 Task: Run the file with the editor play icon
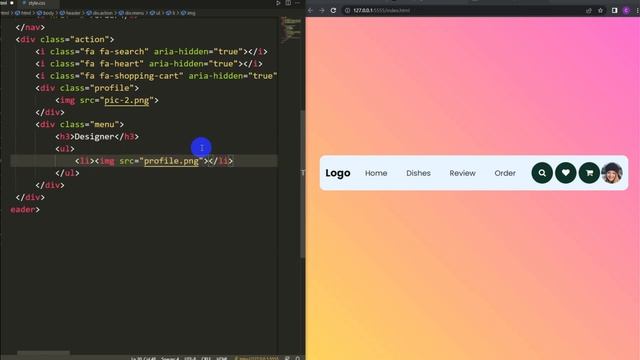coord(278,3)
